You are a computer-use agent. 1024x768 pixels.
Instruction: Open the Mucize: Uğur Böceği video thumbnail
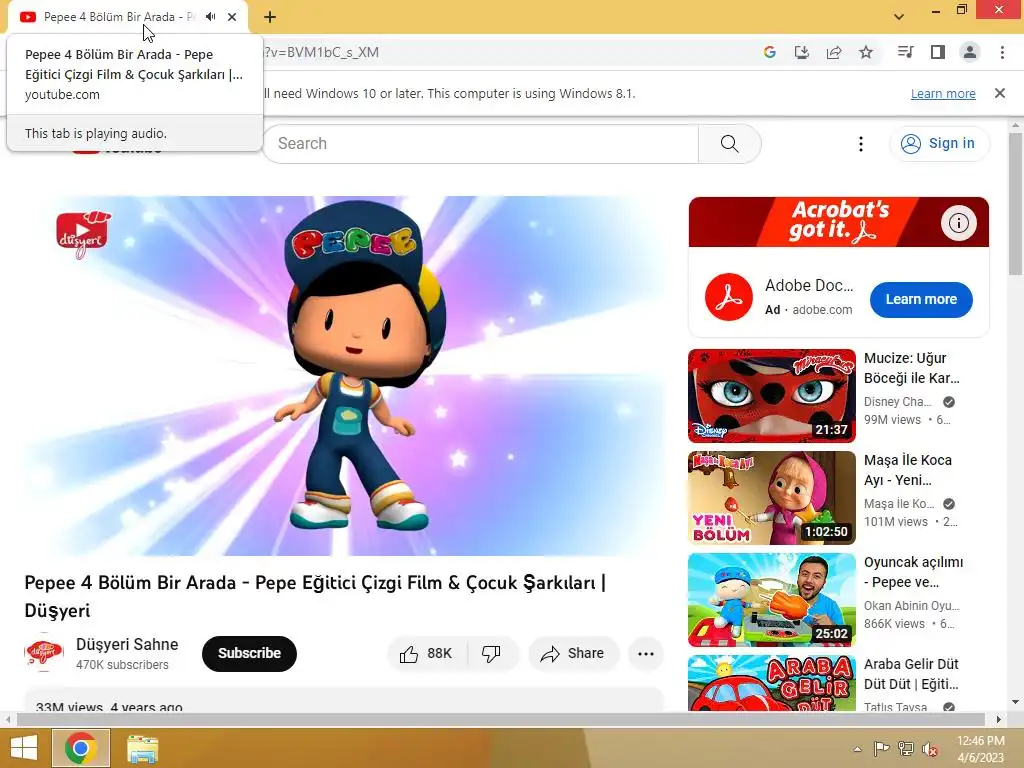click(771, 396)
